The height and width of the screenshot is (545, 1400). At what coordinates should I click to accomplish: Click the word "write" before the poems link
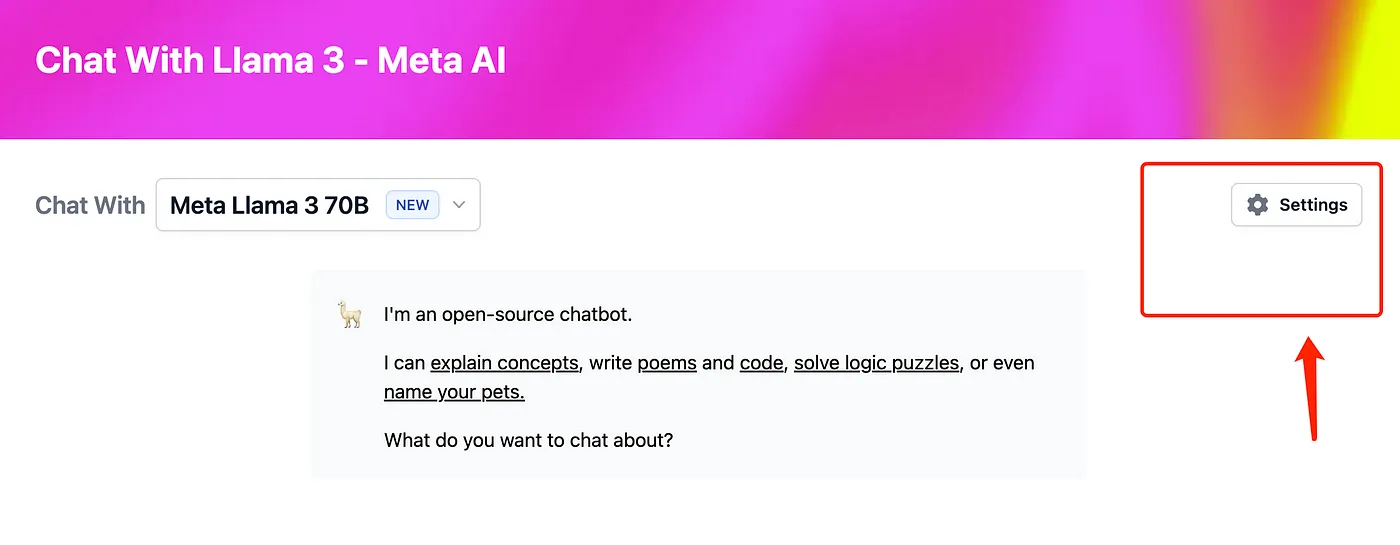[x=611, y=363]
